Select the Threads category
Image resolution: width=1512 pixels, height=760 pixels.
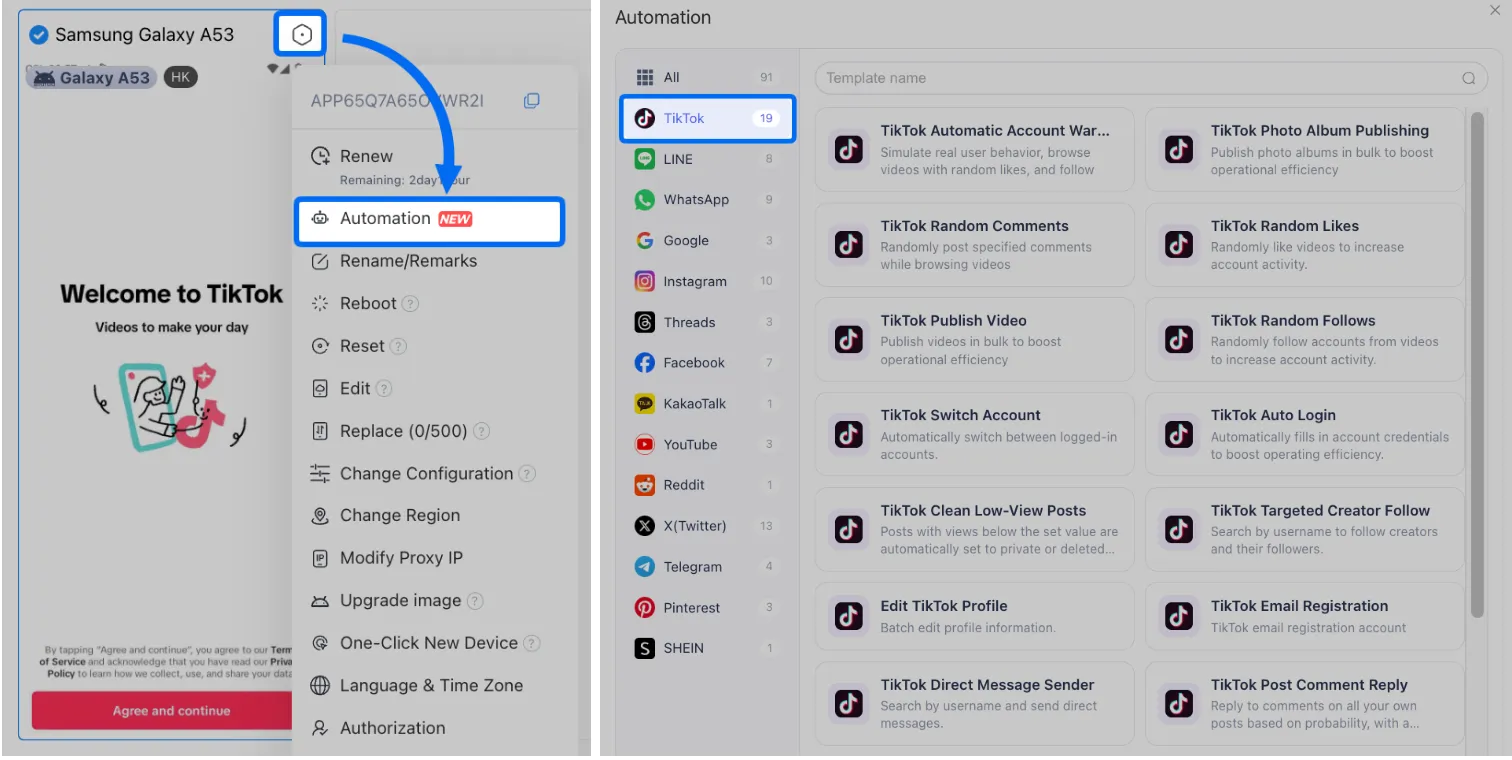click(x=706, y=322)
